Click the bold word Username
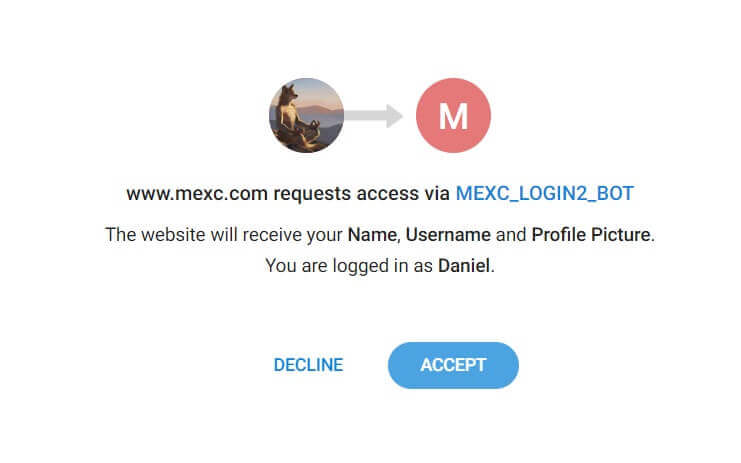Screen dimensions: 741x463 tap(447, 235)
